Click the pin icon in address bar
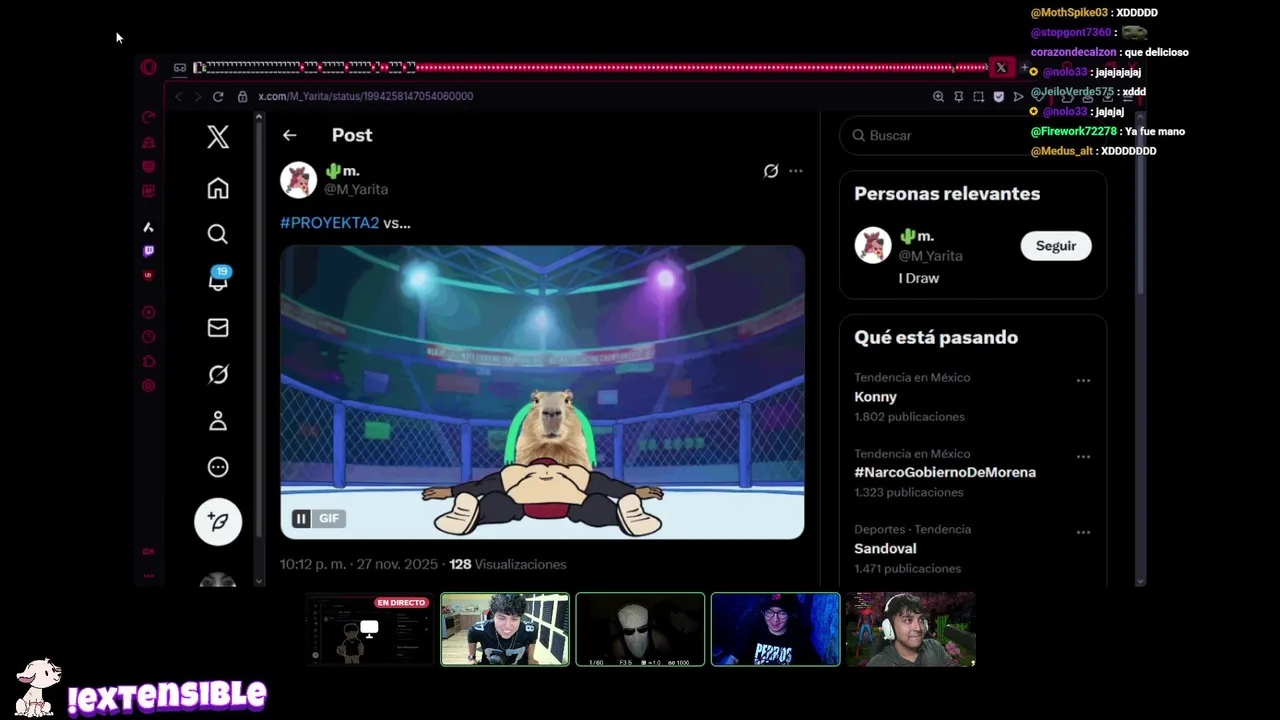1280x720 pixels. click(x=958, y=97)
